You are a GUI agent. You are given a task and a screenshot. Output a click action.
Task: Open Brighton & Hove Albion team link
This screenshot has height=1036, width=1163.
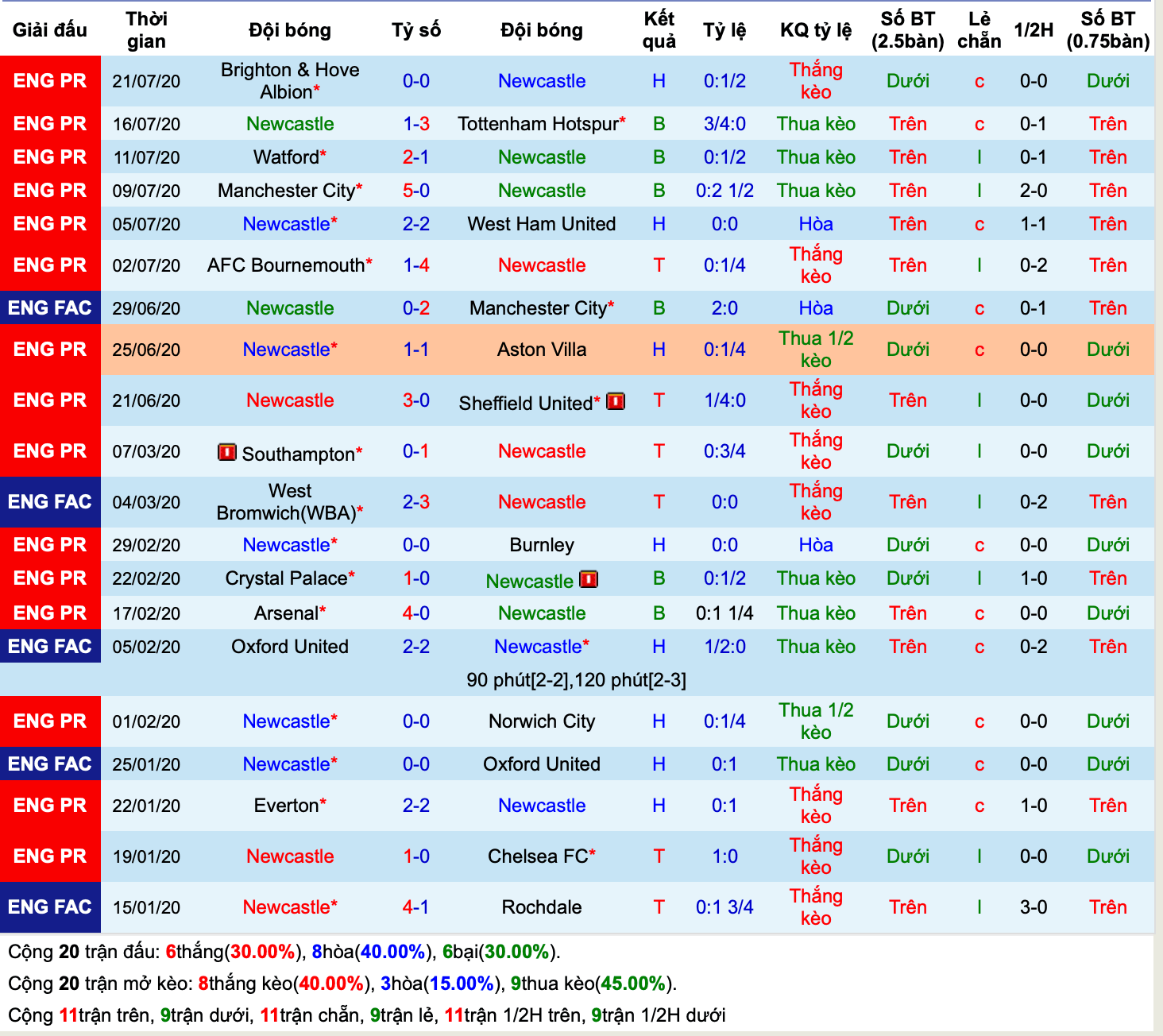pos(290,81)
